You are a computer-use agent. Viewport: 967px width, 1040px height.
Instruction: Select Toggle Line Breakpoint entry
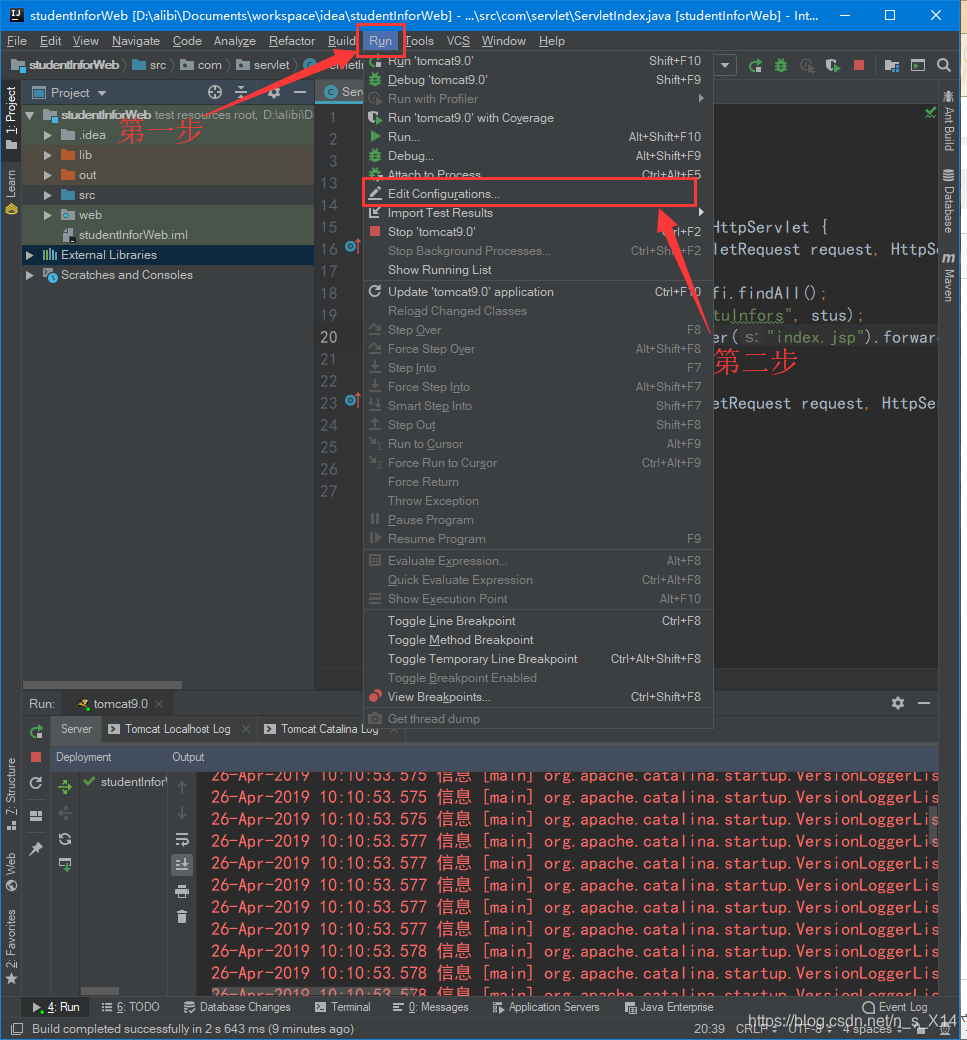[x=538, y=621]
